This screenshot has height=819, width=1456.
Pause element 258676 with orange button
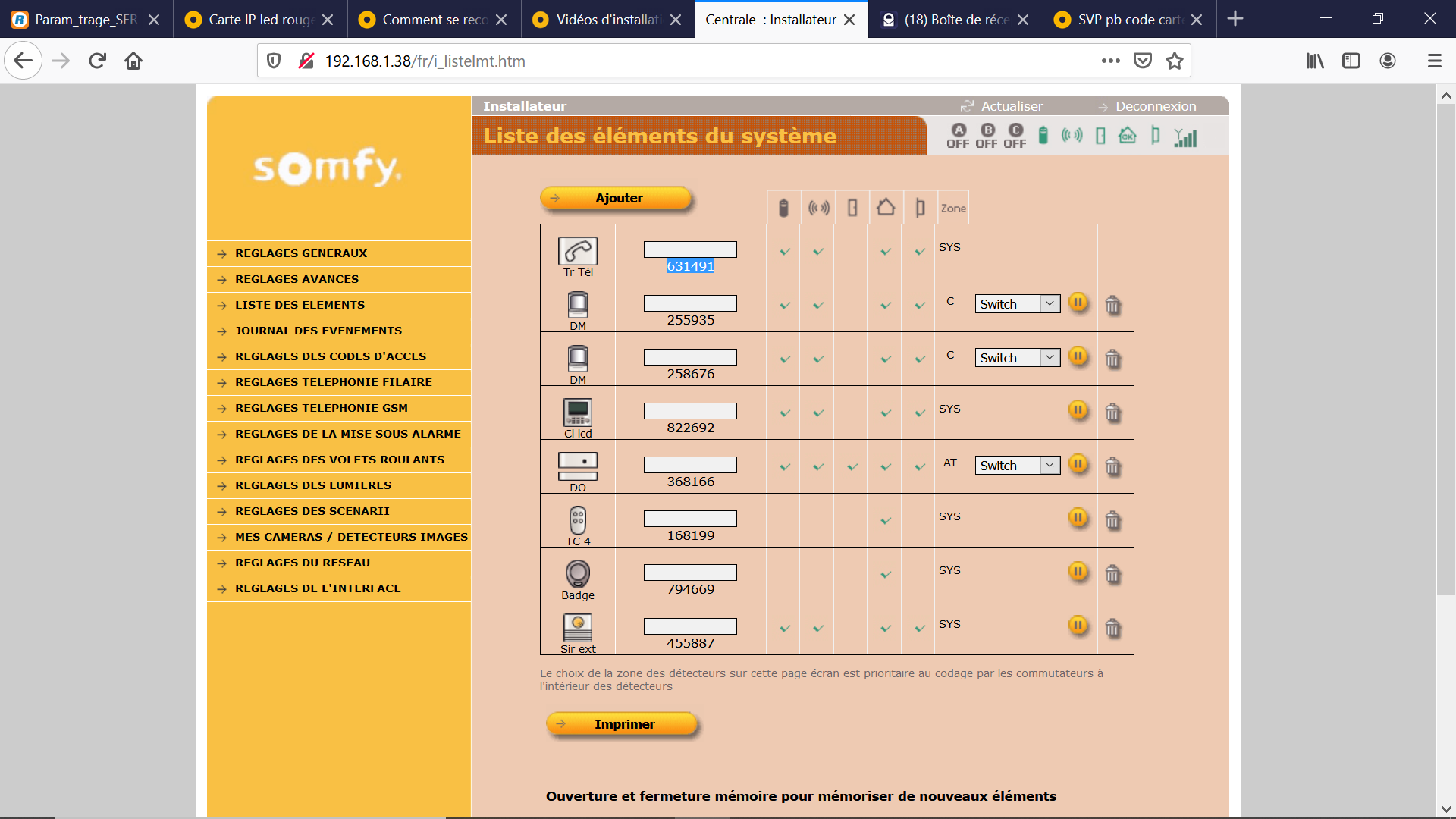click(1078, 356)
